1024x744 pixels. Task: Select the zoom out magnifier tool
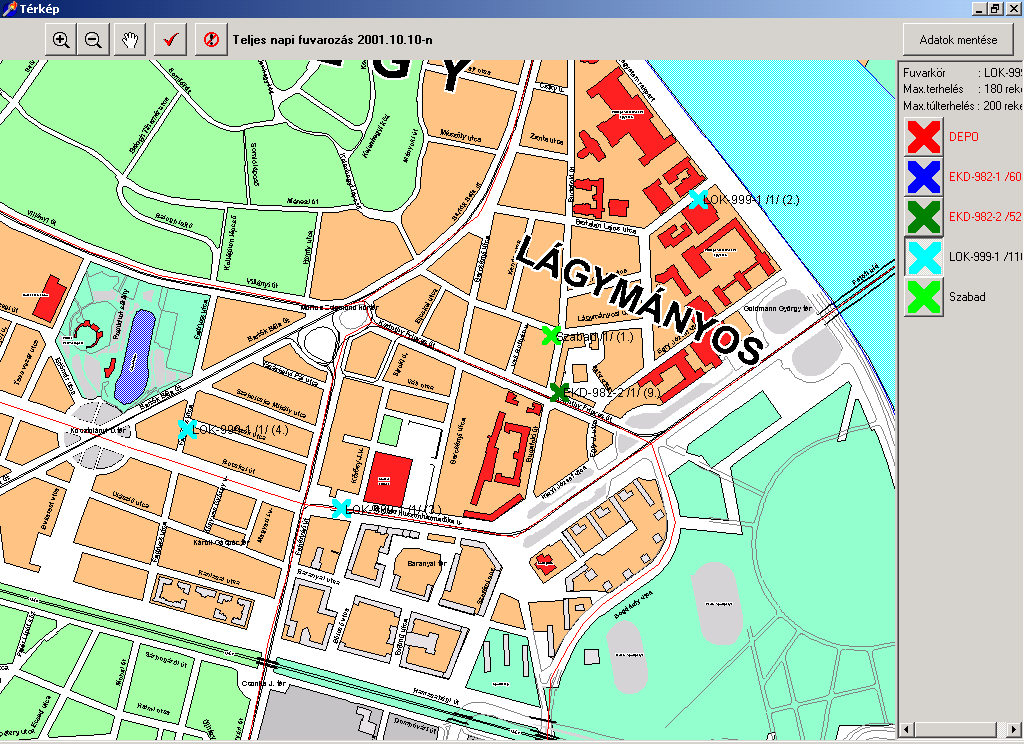point(93,40)
